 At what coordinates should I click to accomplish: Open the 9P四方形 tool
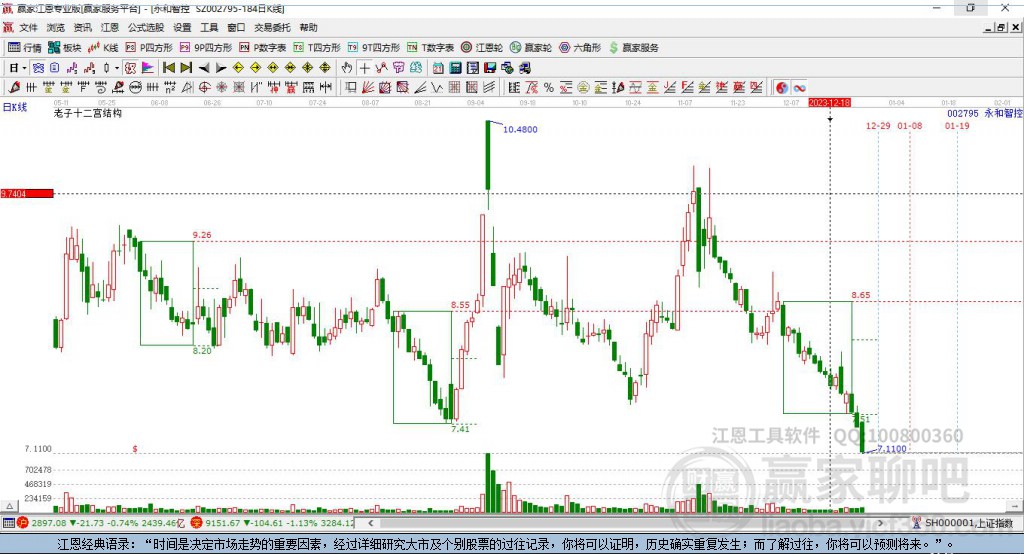[x=206, y=48]
